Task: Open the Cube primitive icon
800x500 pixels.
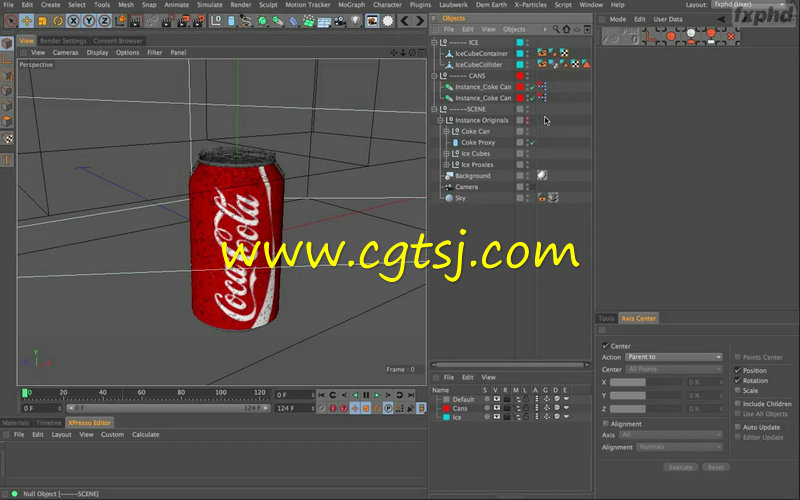Action: pos(231,21)
